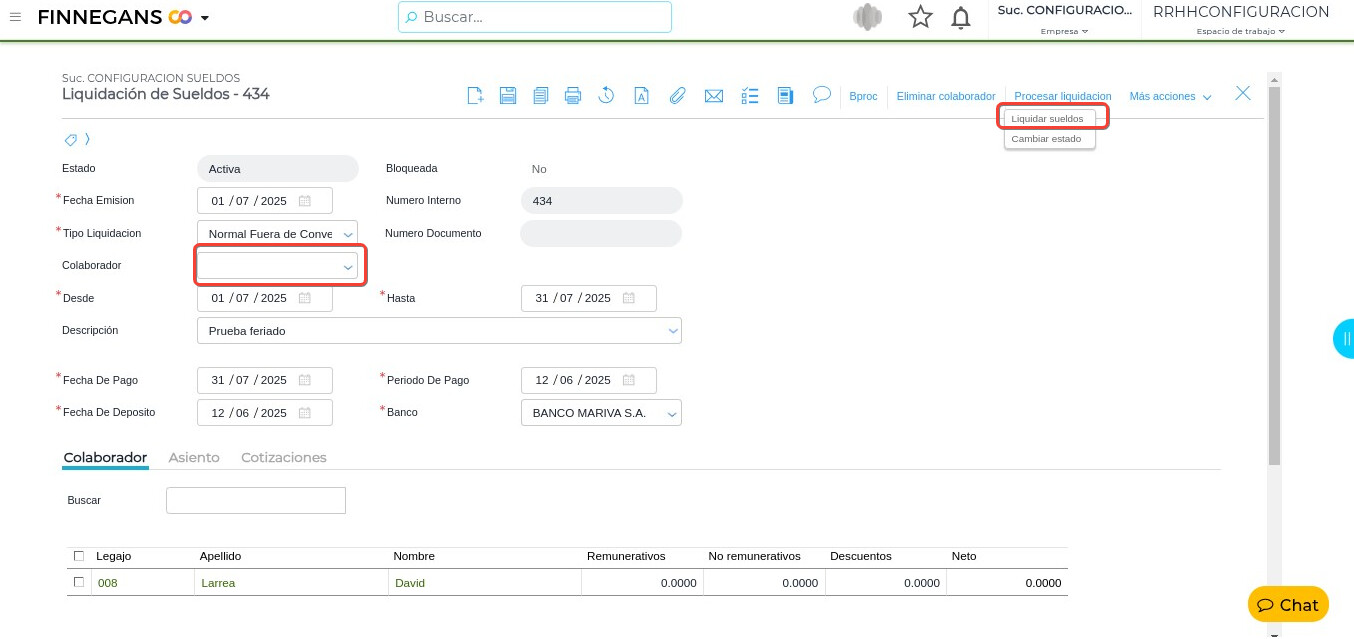Viewport: 1354px width, 639px height.
Task: Click the Descuentos column header
Action: (861, 556)
